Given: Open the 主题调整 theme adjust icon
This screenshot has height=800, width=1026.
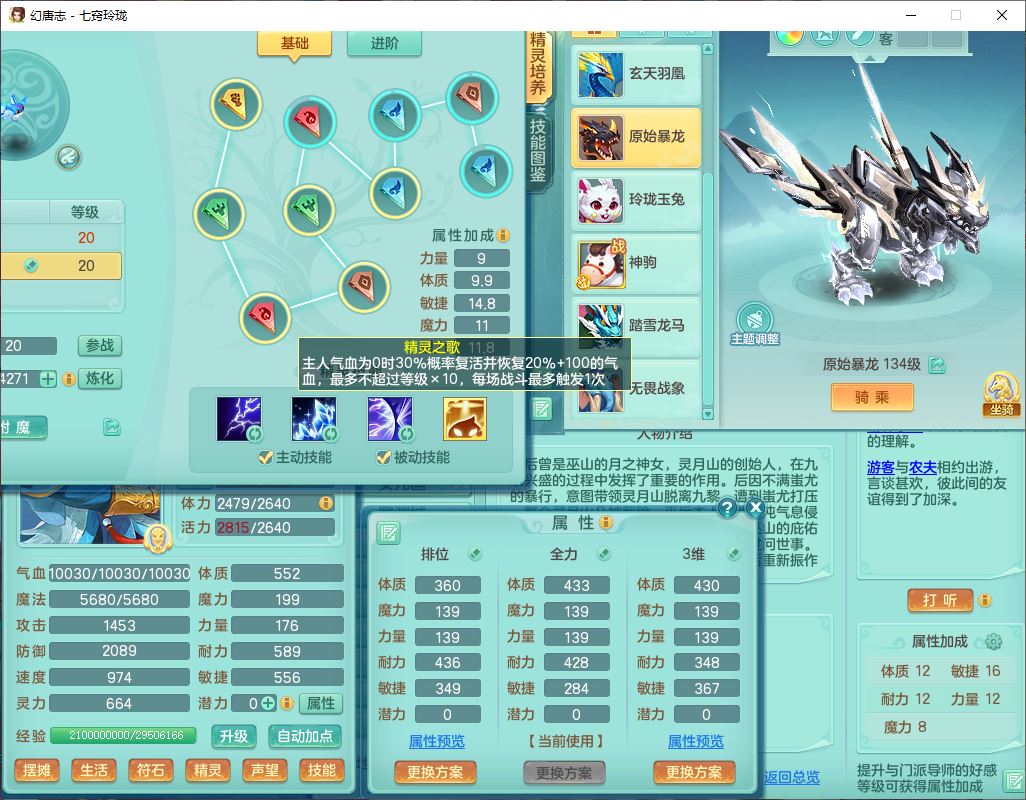Looking at the screenshot, I should pos(754,324).
